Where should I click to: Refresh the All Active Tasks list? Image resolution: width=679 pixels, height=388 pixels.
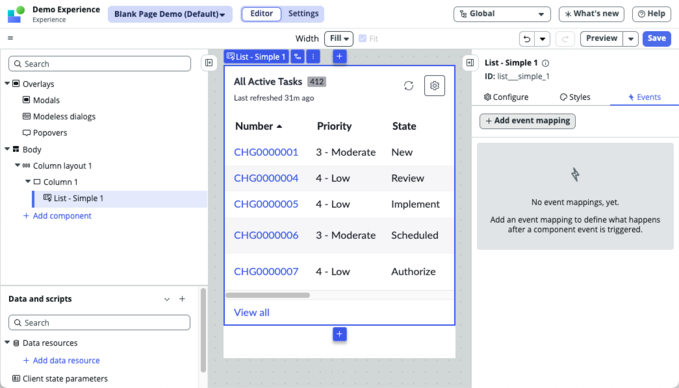coord(408,86)
